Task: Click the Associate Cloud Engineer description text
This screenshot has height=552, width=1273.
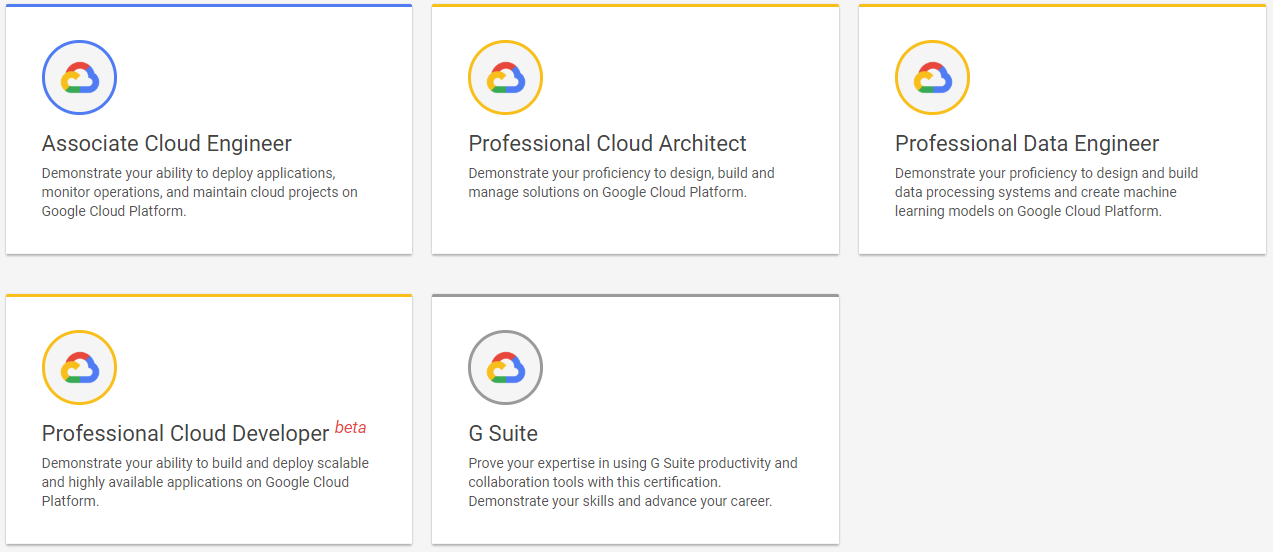Action: (199, 192)
